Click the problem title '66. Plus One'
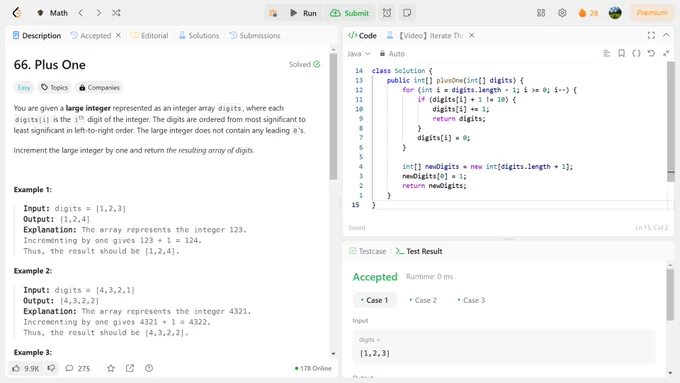Viewport: 680px width, 383px height. point(49,65)
